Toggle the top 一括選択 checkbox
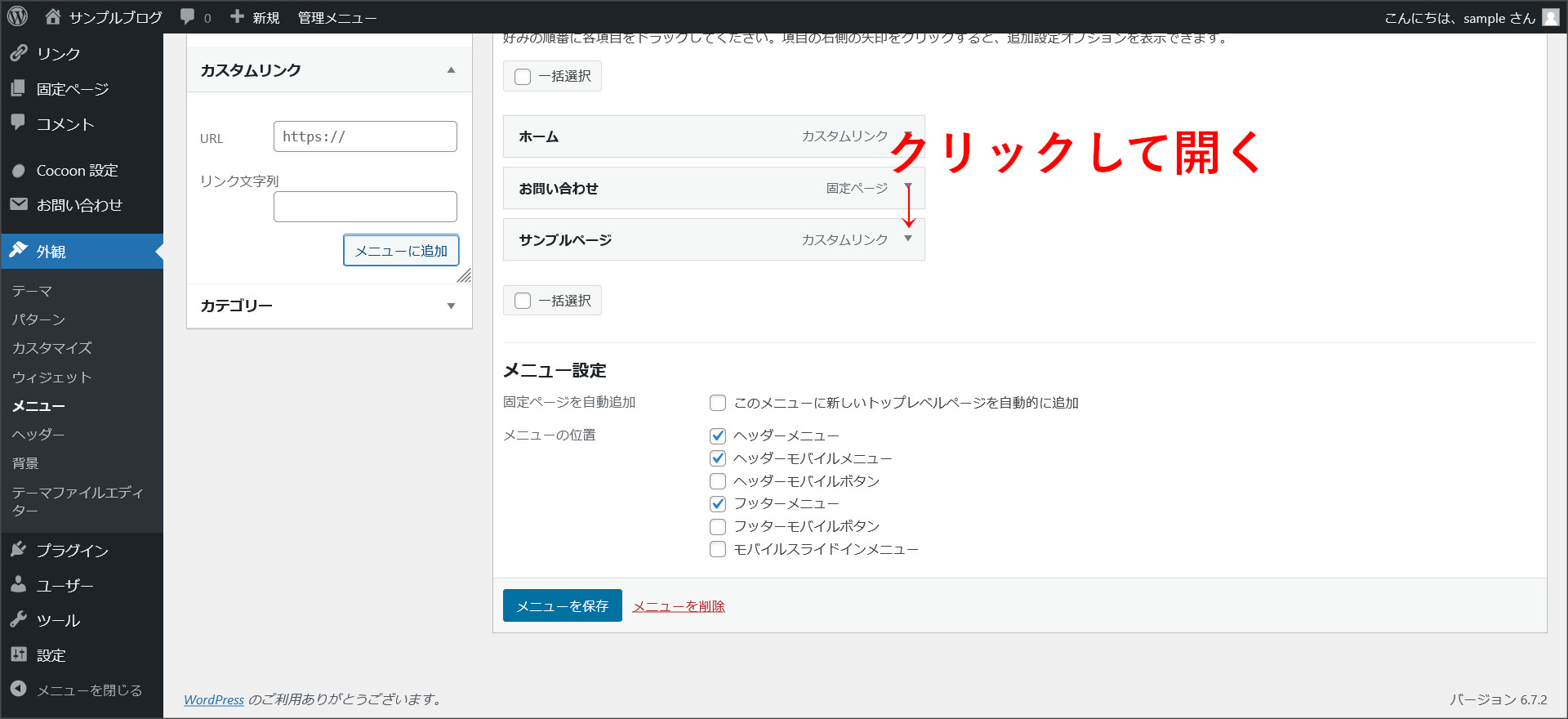 coord(523,77)
